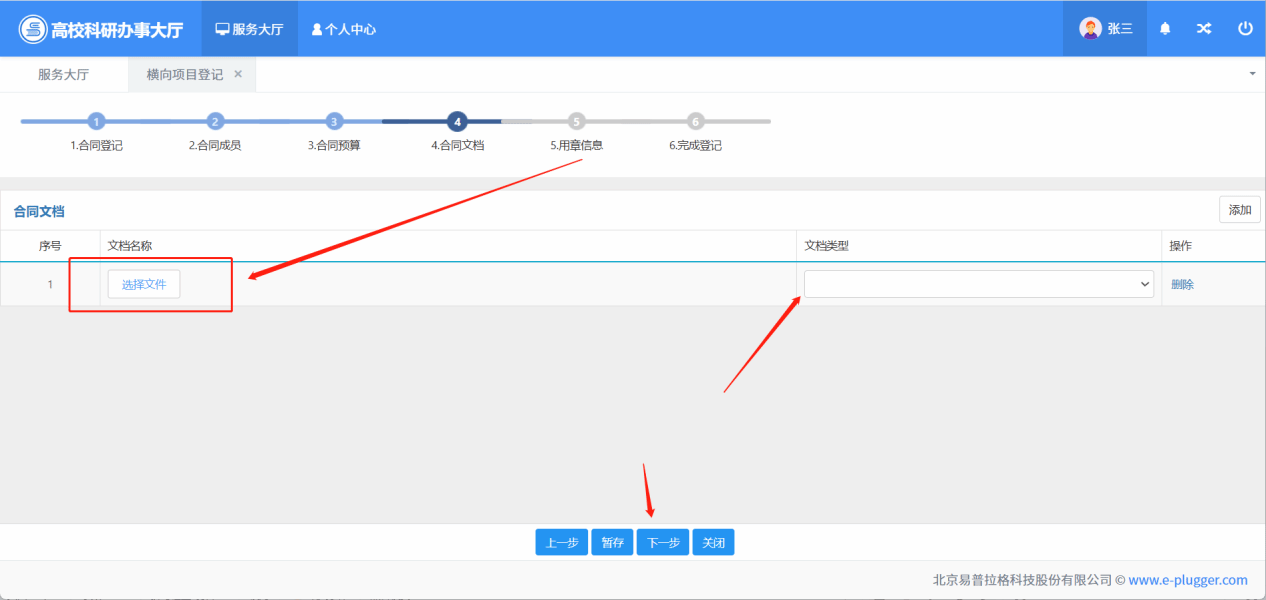This screenshot has width=1266, height=600.
Task: Go to step 1 合同登记
Action: click(x=96, y=122)
